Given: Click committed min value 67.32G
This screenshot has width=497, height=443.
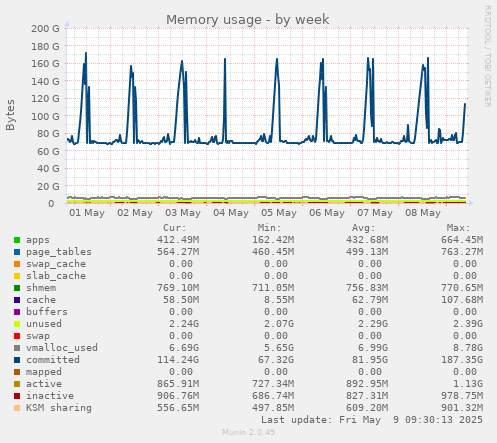Looking at the screenshot, I should point(276,360).
